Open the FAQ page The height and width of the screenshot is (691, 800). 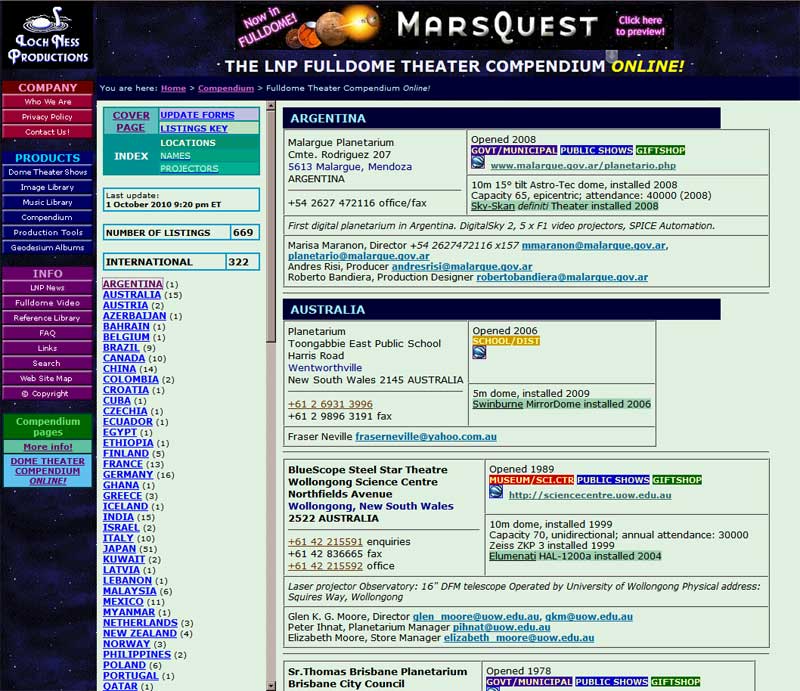(47, 333)
